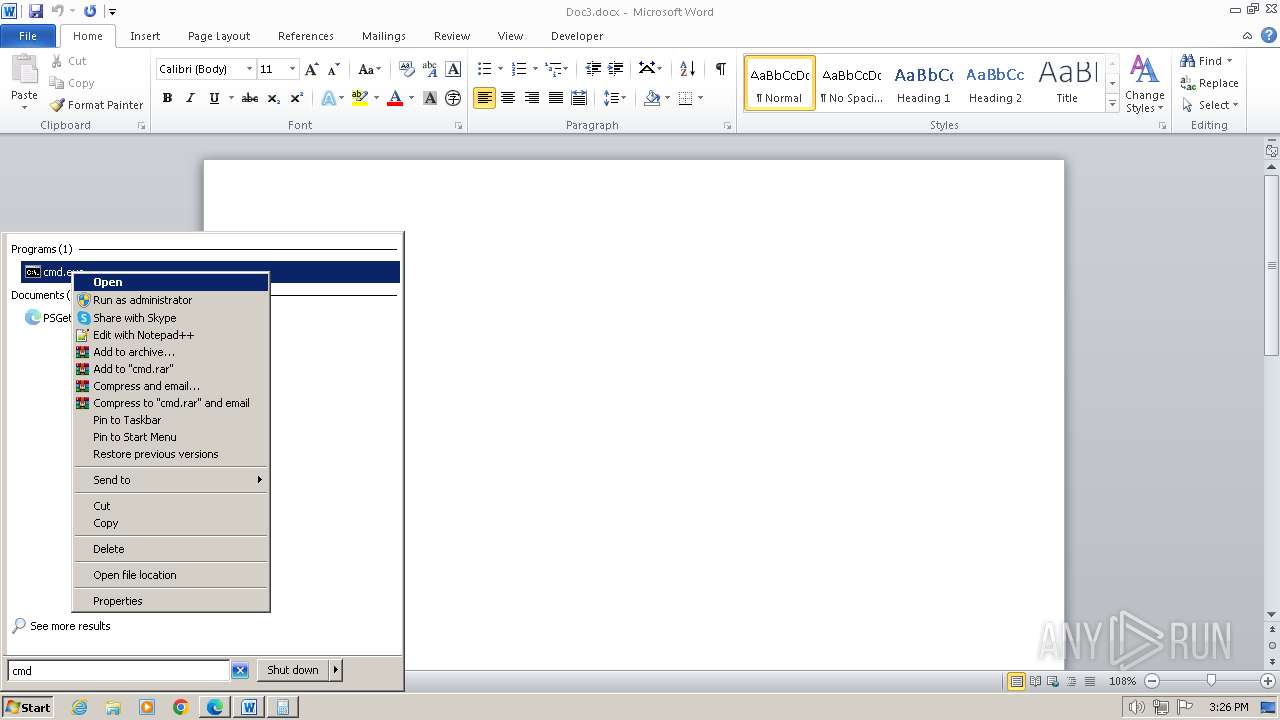Click Character Shading icon
Screen dimensions: 1280x720
[430, 98]
